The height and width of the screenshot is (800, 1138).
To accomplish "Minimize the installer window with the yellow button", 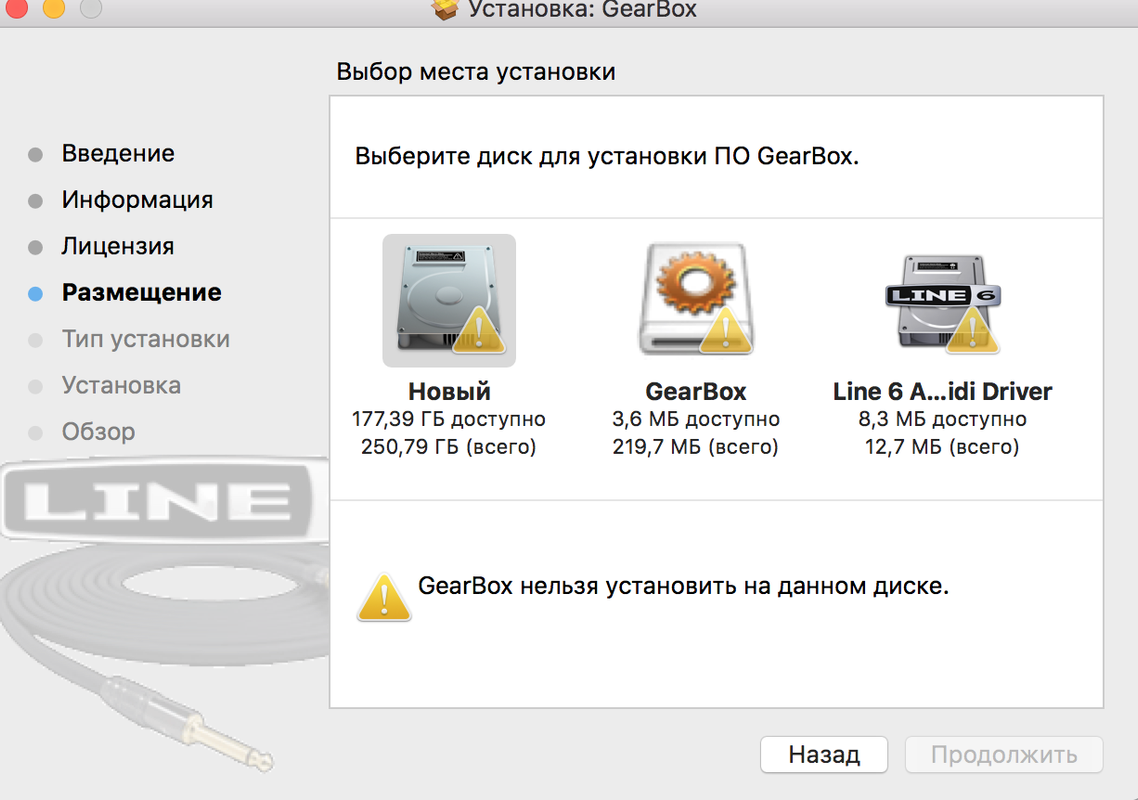I will click(54, 7).
